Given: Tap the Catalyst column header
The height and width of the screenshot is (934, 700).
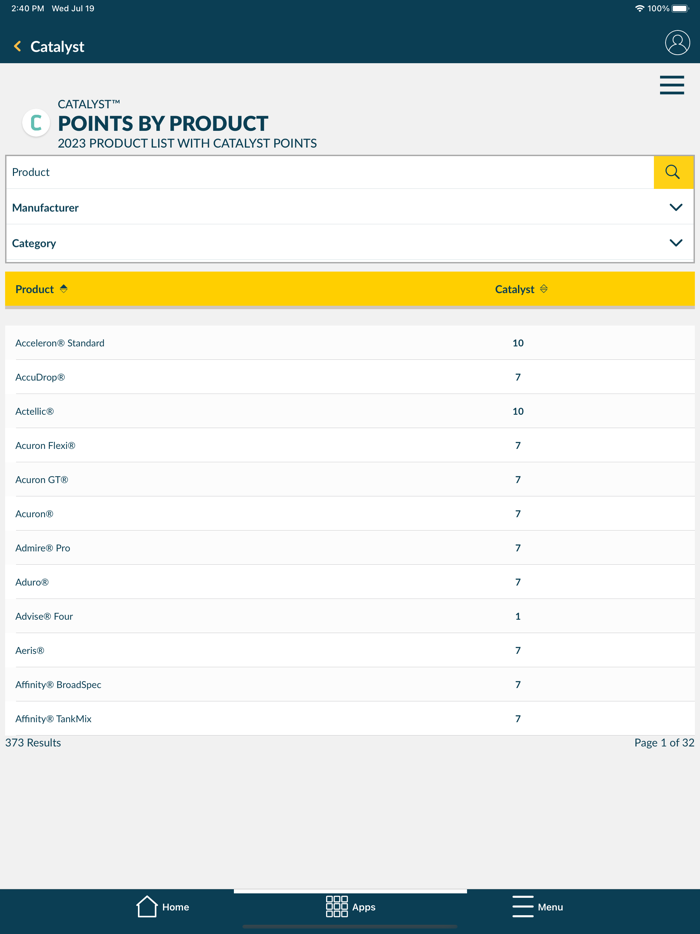Looking at the screenshot, I should 515,289.
